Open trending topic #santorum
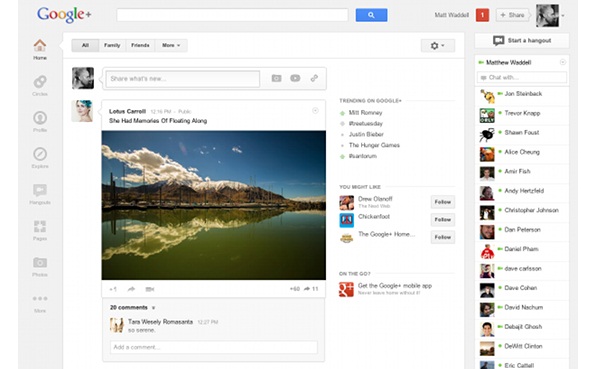 363,156
